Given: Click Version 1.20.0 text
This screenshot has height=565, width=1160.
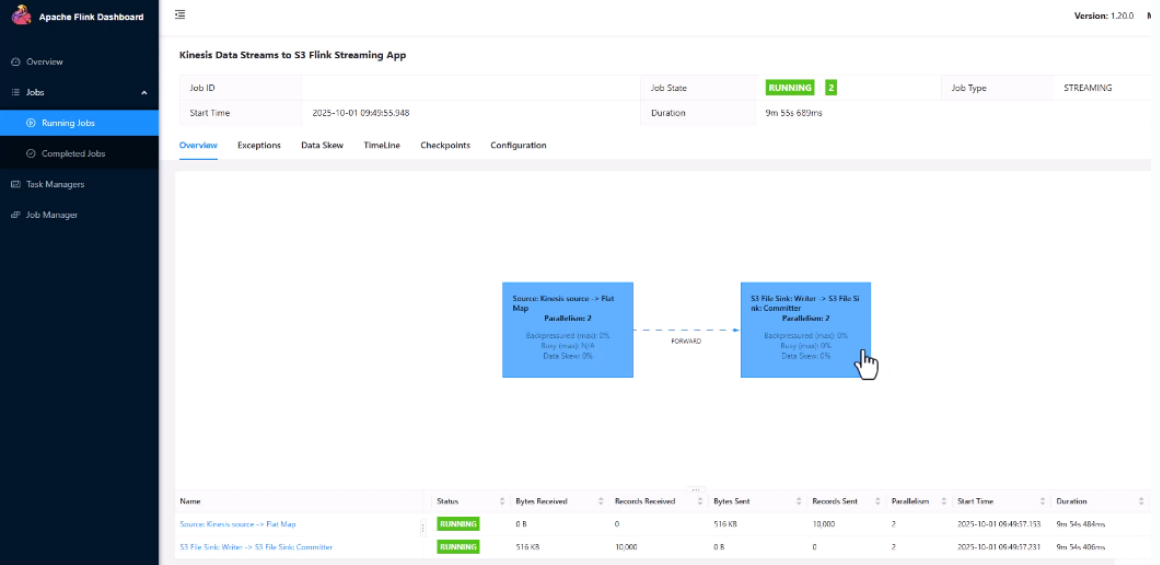Looking at the screenshot, I should pos(1104,16).
